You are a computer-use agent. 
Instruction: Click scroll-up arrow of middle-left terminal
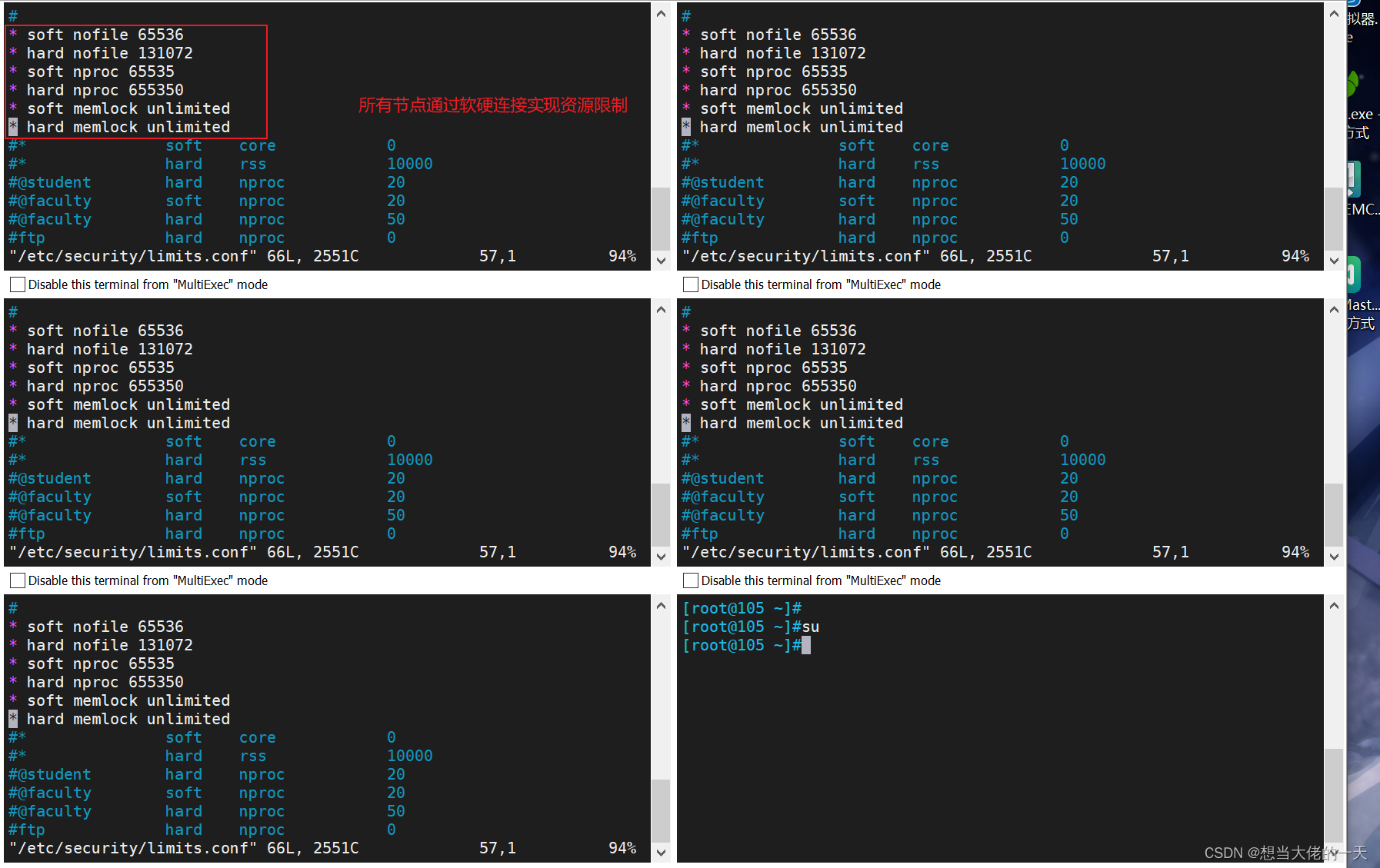(661, 310)
